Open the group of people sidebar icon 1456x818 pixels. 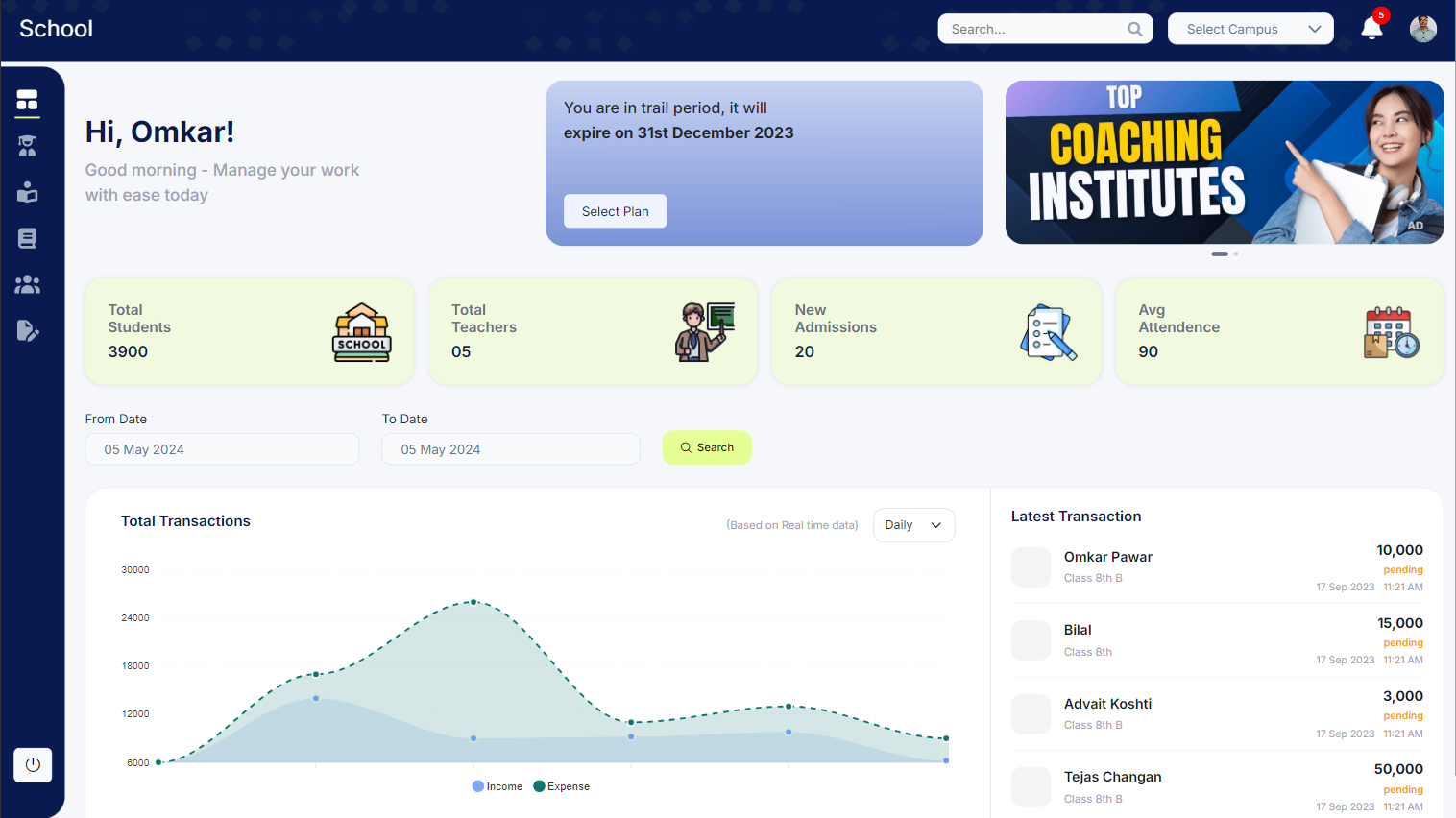27,284
